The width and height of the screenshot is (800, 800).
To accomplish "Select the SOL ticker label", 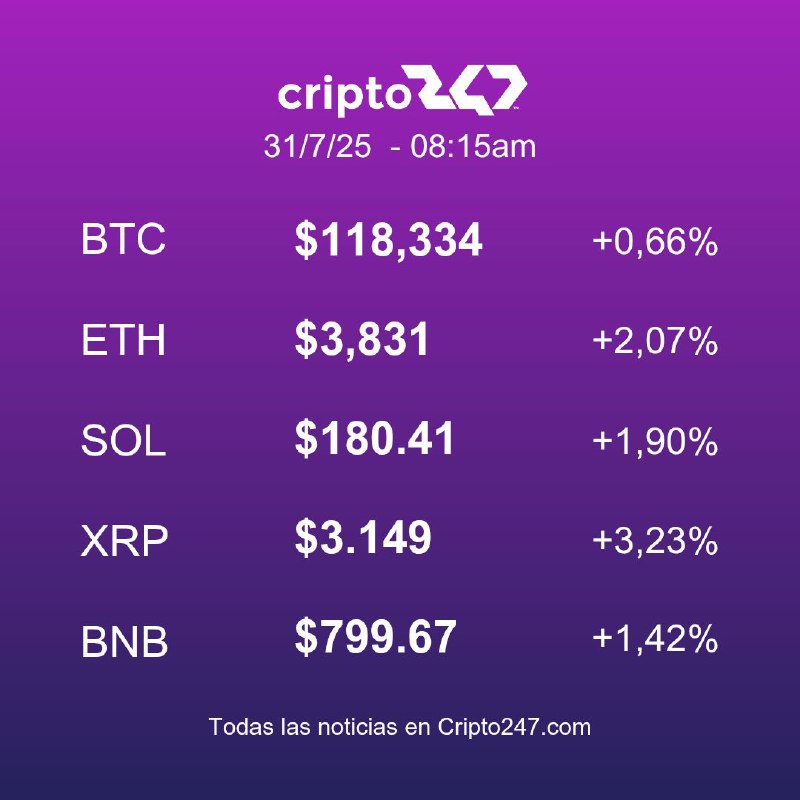I will [x=123, y=440].
